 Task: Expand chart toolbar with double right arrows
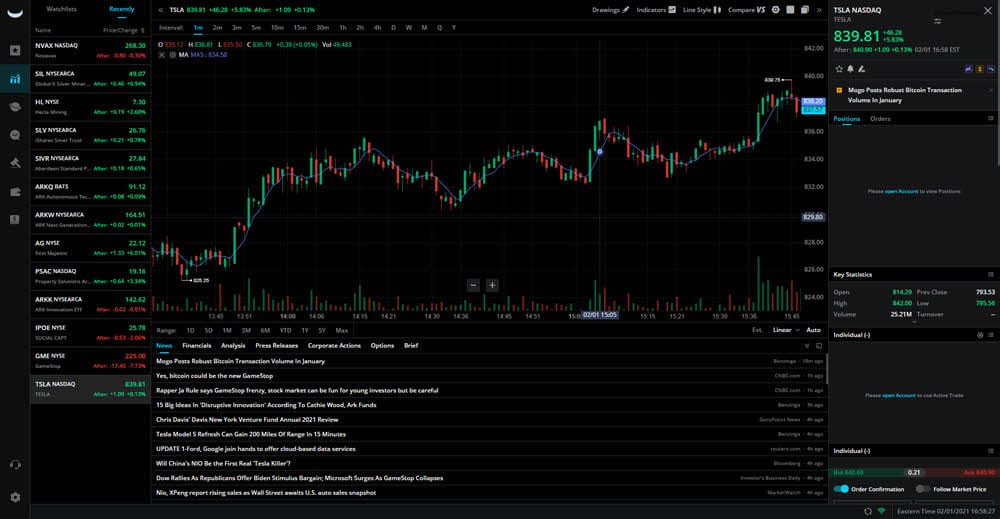820,10
